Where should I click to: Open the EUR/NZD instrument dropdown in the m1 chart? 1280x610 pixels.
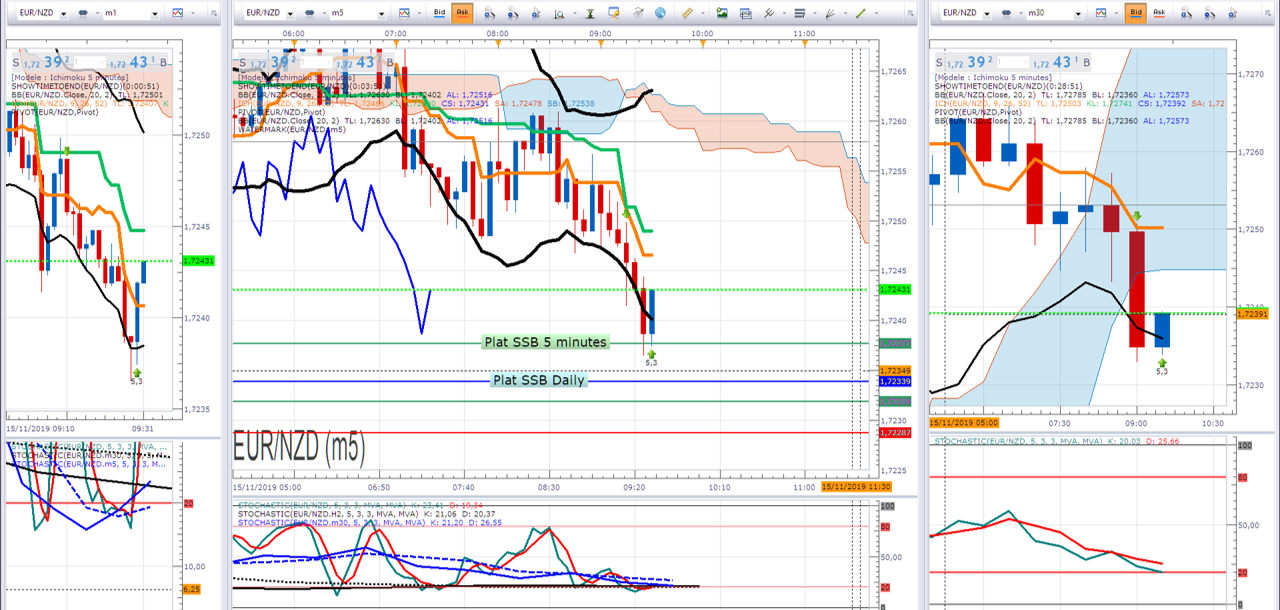coord(64,14)
